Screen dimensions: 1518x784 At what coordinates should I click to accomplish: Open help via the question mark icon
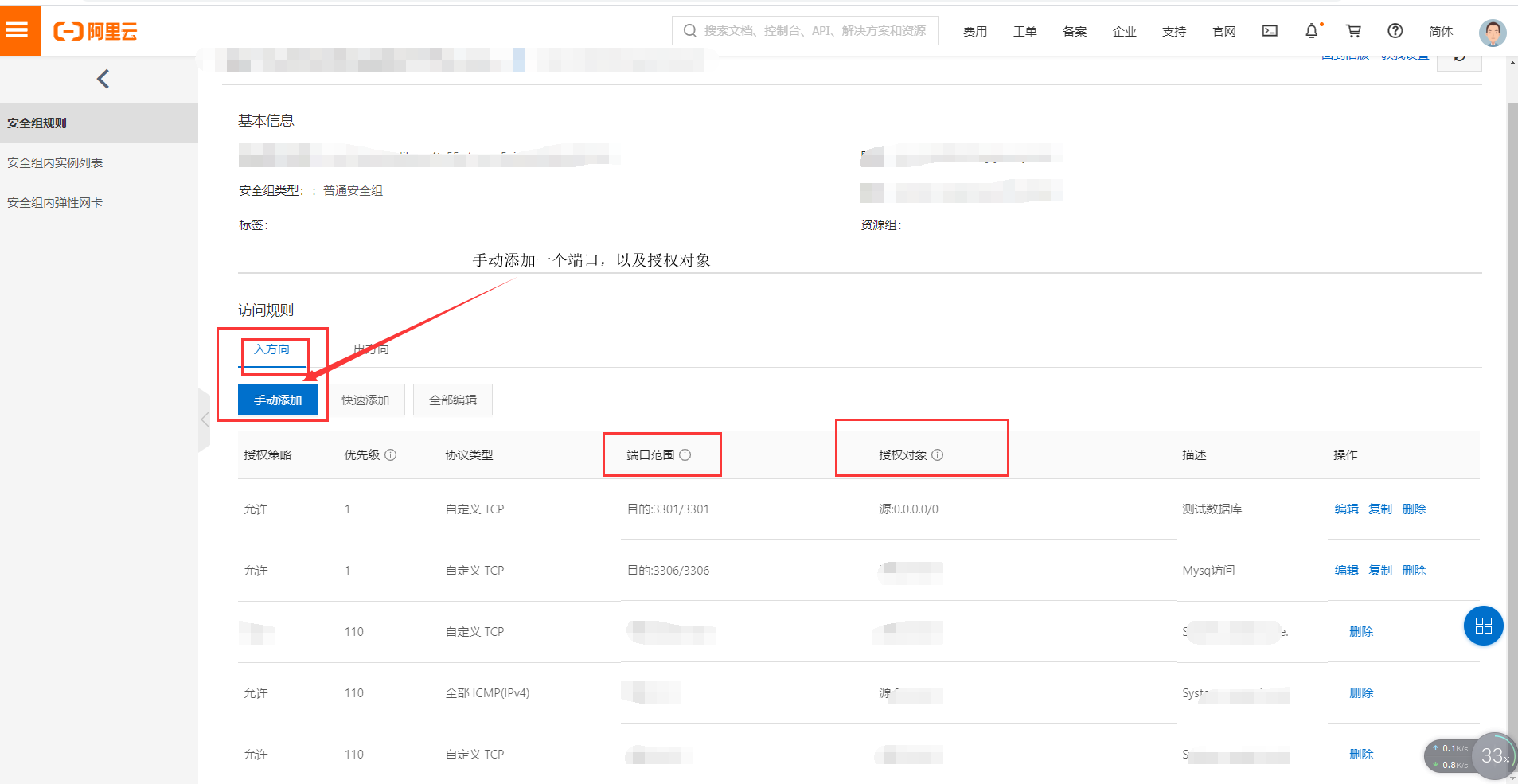click(1395, 31)
